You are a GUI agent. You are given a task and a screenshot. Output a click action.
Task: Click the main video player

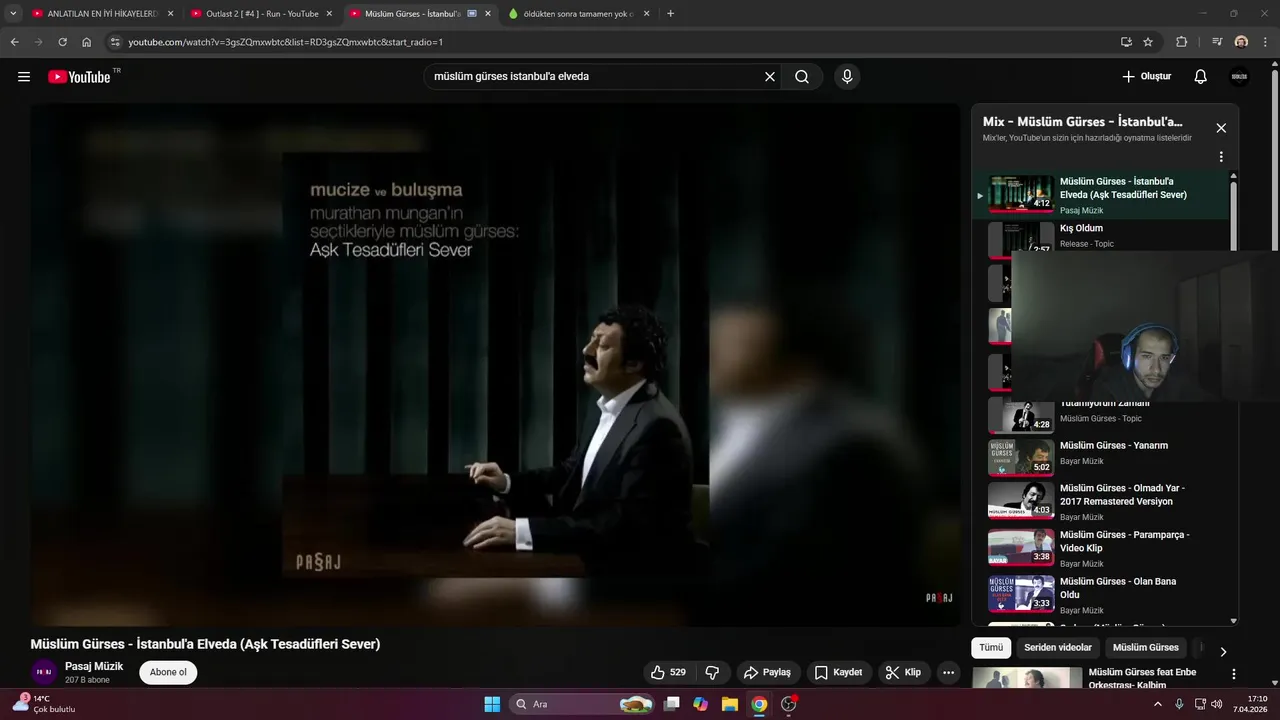coord(495,365)
